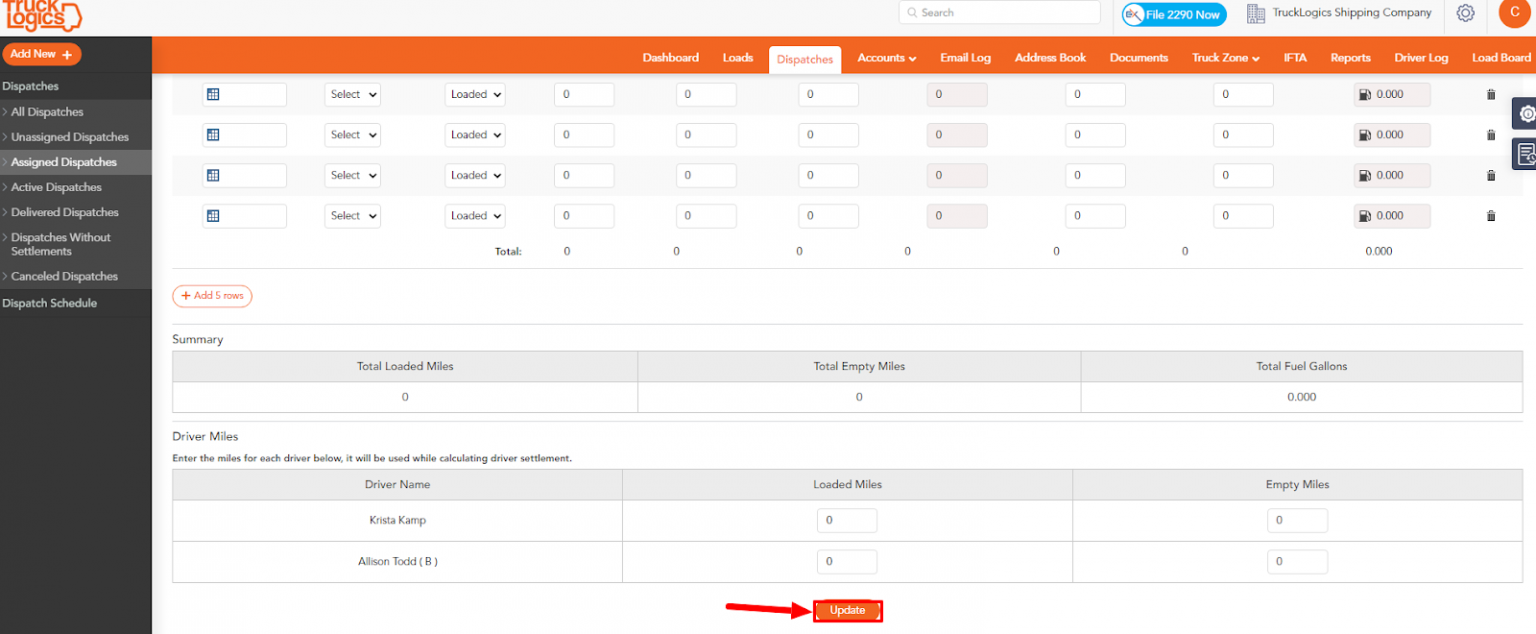Click the document notes icon on the right edge
The height and width of the screenshot is (634, 1536).
click(x=1526, y=153)
